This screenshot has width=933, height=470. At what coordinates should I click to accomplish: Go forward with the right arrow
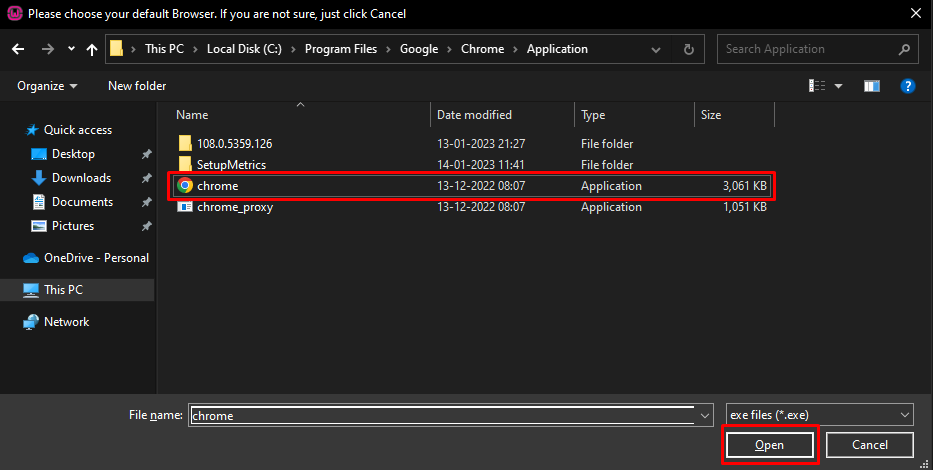click(x=48, y=49)
